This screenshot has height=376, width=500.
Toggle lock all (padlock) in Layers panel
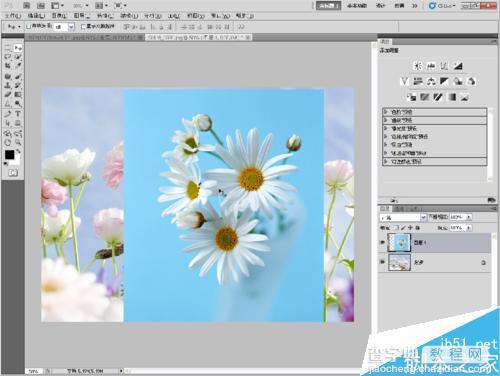(417, 228)
